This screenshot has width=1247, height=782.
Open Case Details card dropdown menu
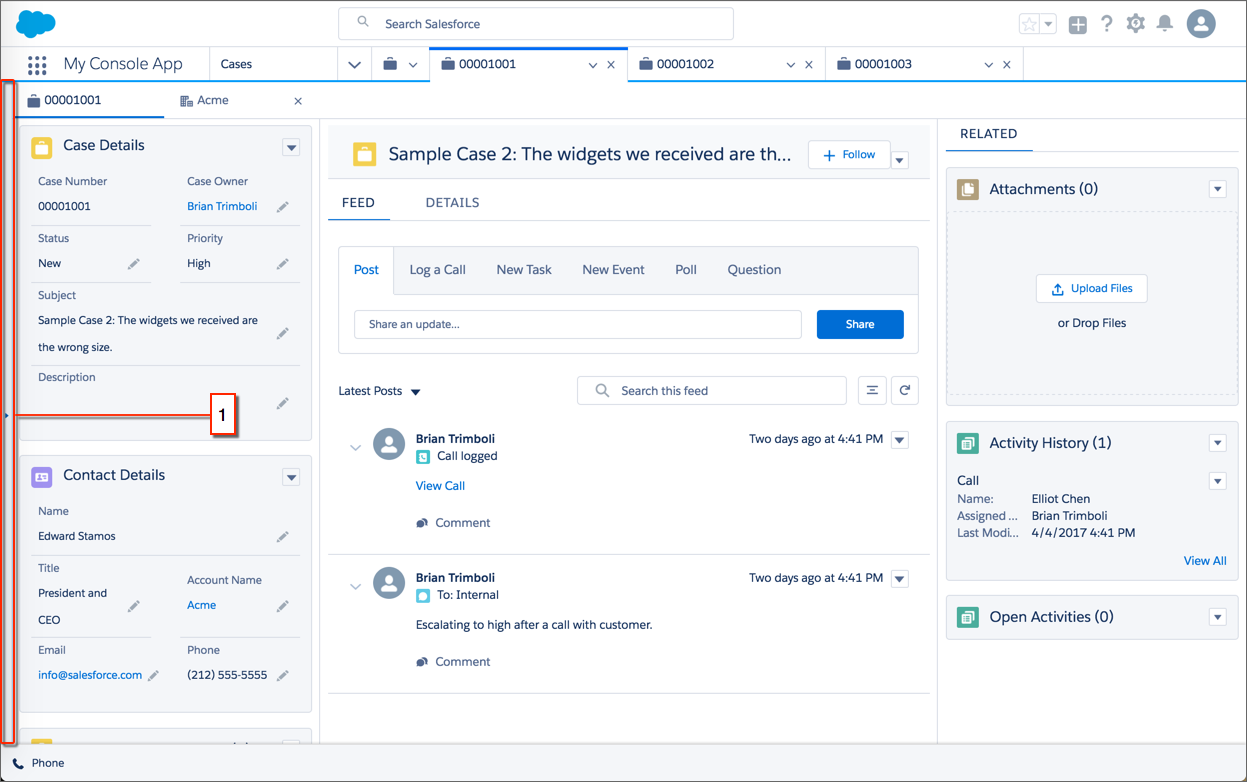(291, 147)
